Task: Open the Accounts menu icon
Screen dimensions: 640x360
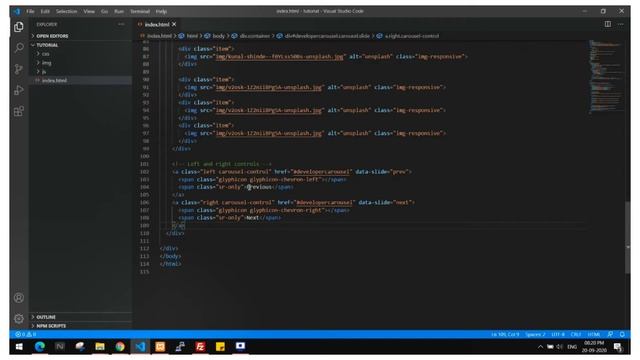Action: point(19,298)
